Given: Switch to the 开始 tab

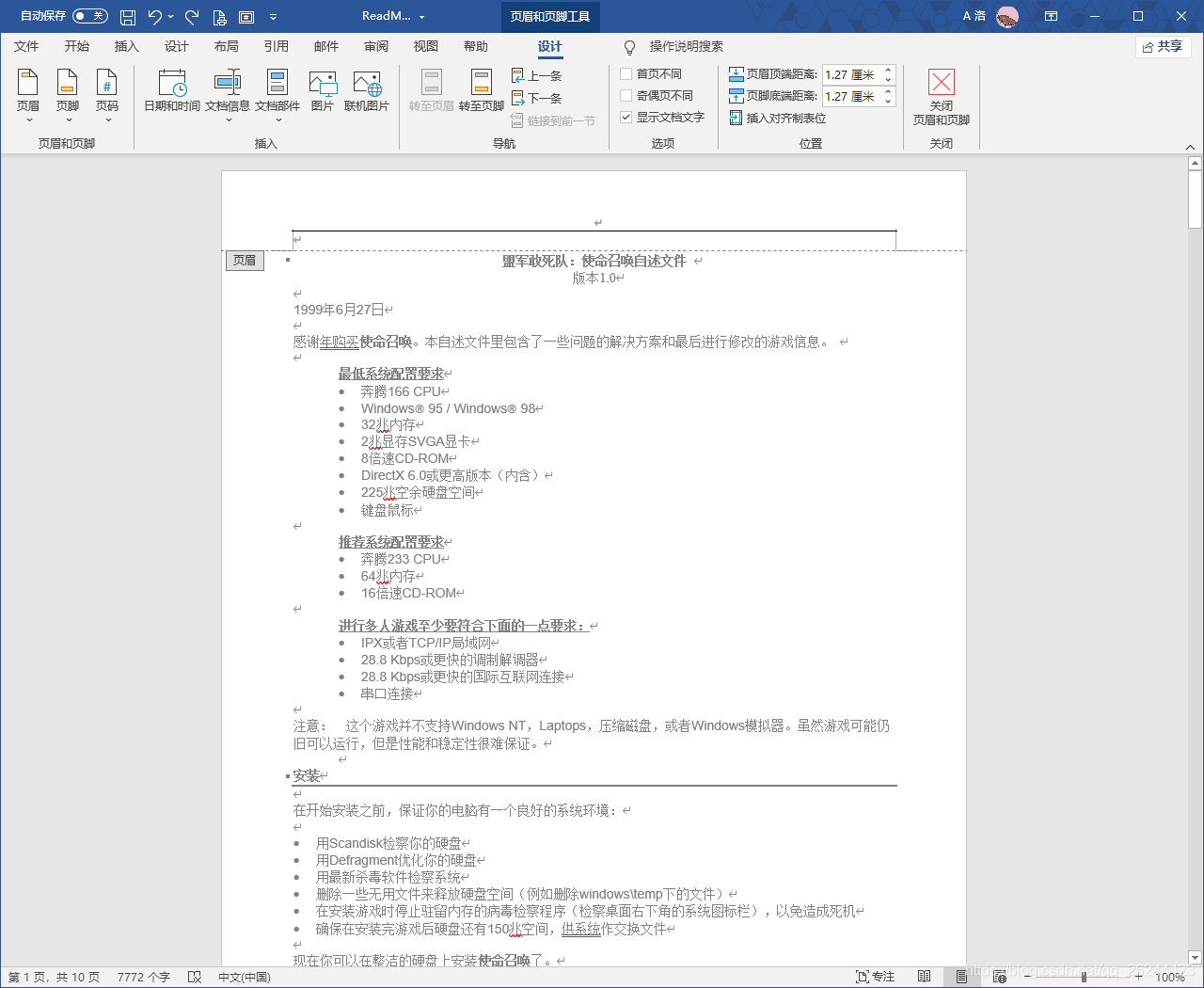Looking at the screenshot, I should [x=77, y=46].
